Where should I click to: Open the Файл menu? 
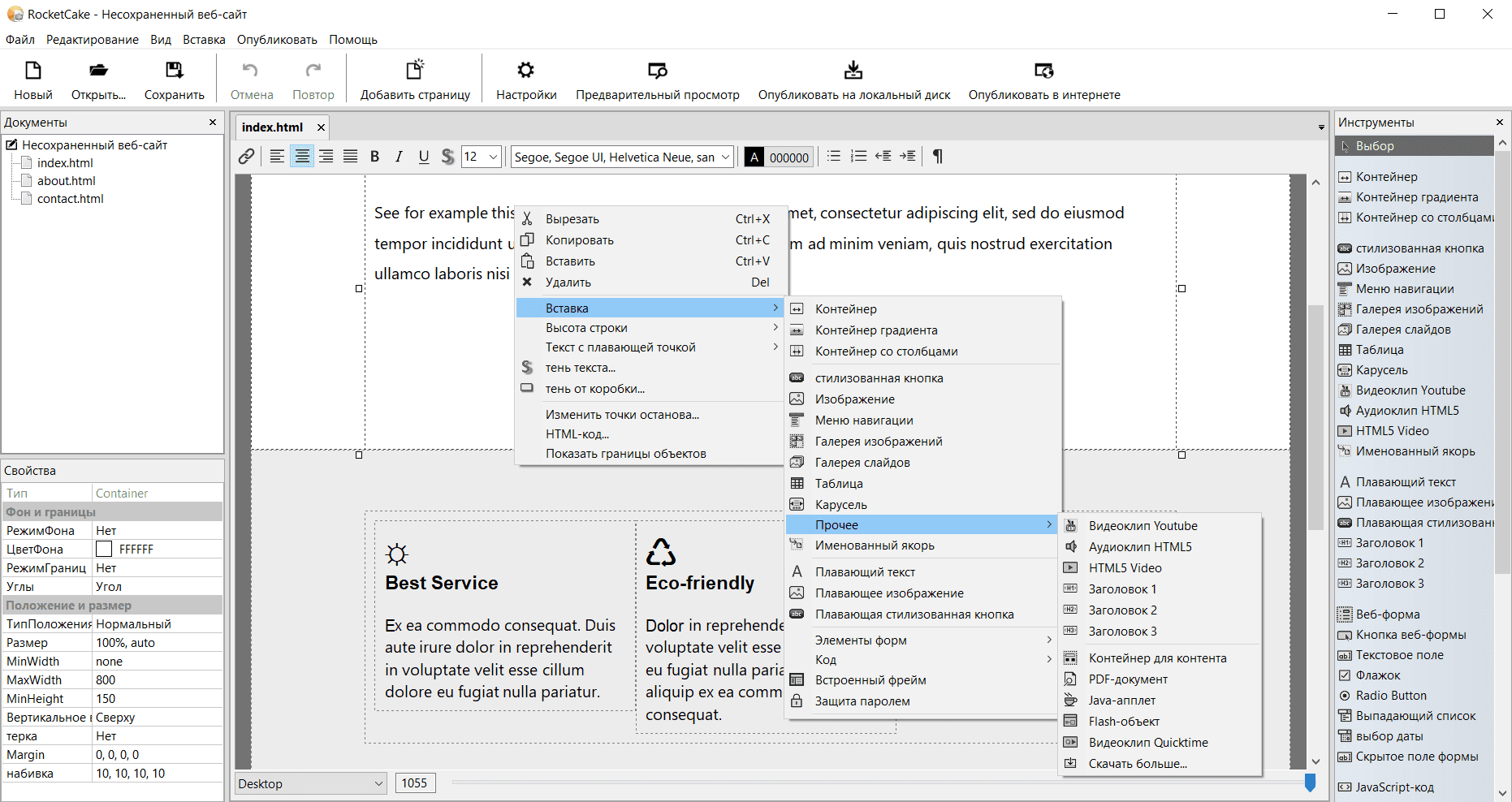[20, 40]
